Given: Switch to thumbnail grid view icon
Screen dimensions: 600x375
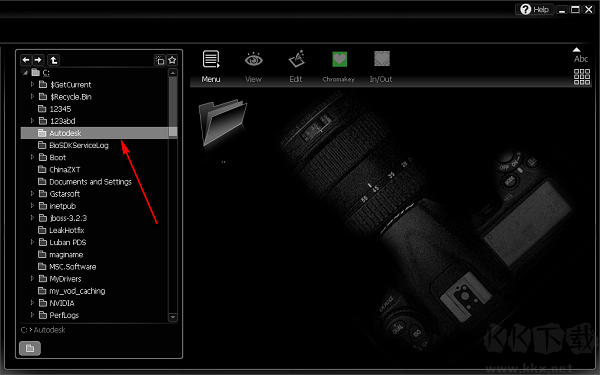Looking at the screenshot, I should [582, 77].
